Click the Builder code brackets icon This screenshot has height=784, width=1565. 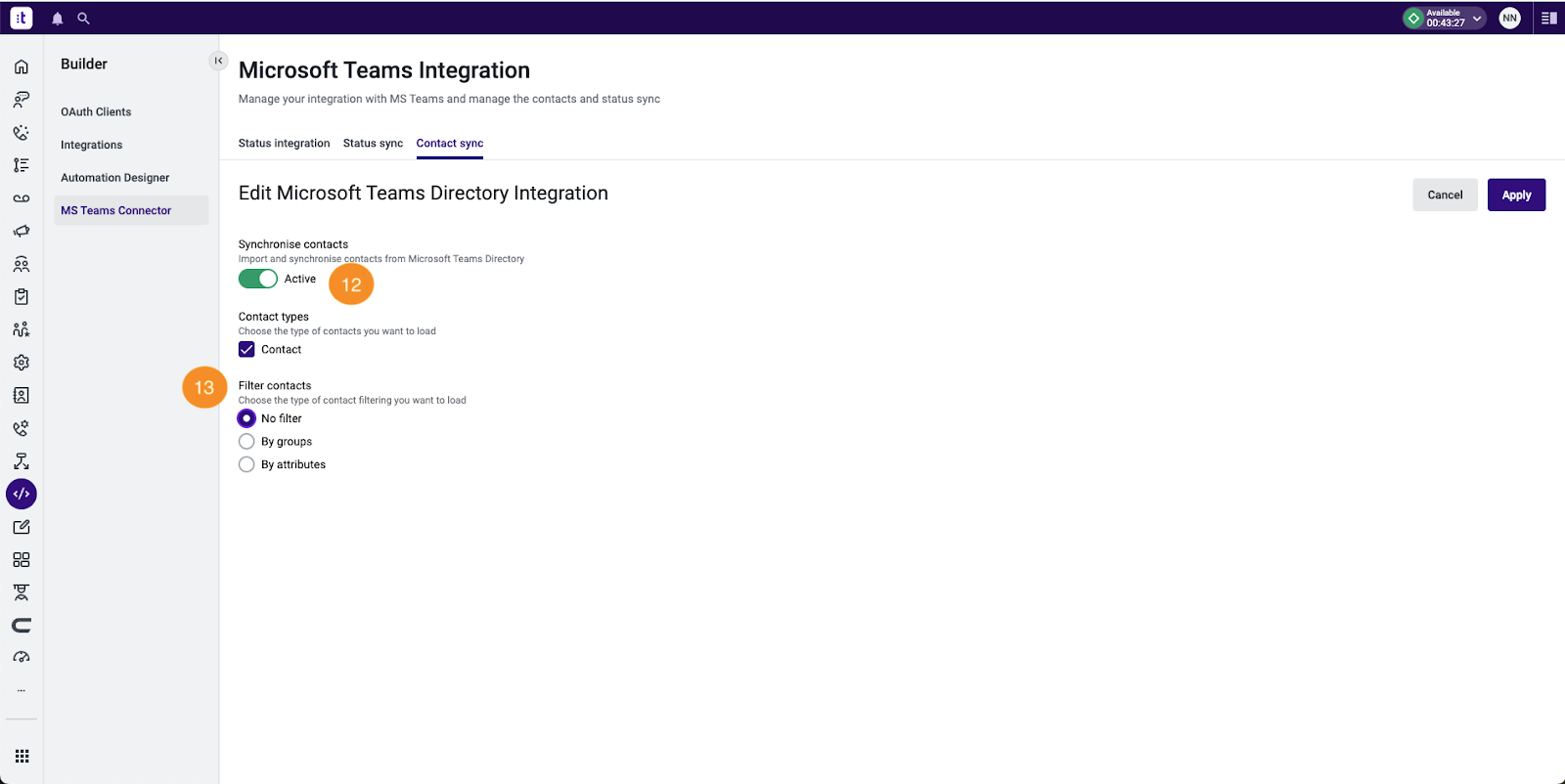[22, 494]
